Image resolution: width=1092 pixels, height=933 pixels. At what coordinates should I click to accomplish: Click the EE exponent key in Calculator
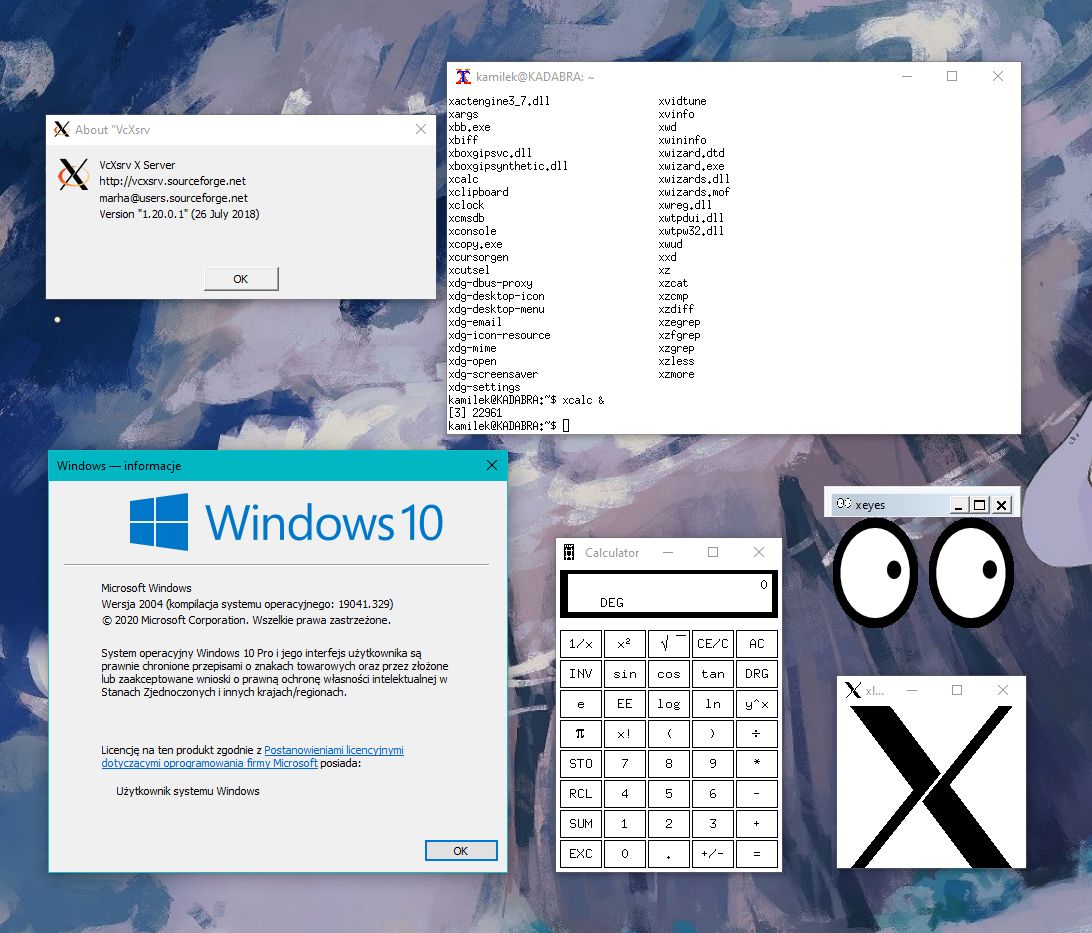pos(625,704)
